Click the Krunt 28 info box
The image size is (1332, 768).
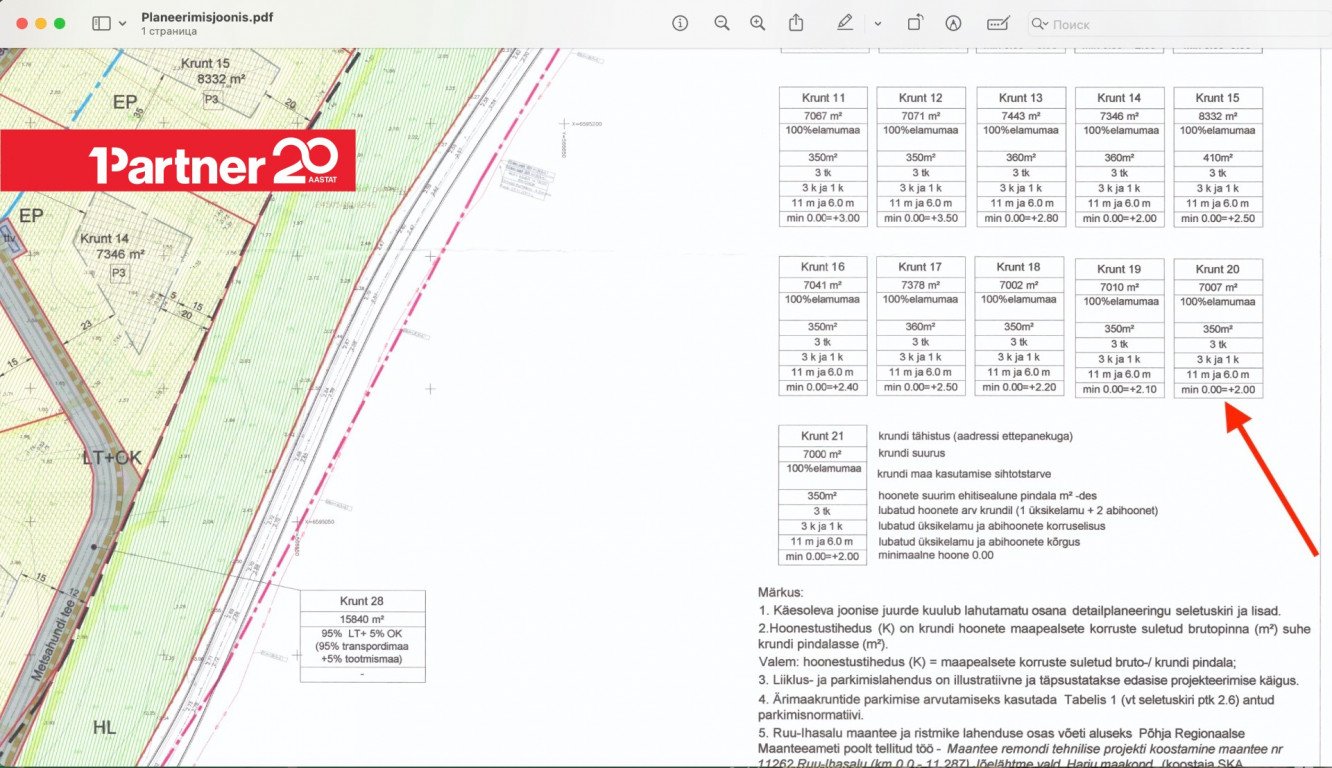(362, 635)
